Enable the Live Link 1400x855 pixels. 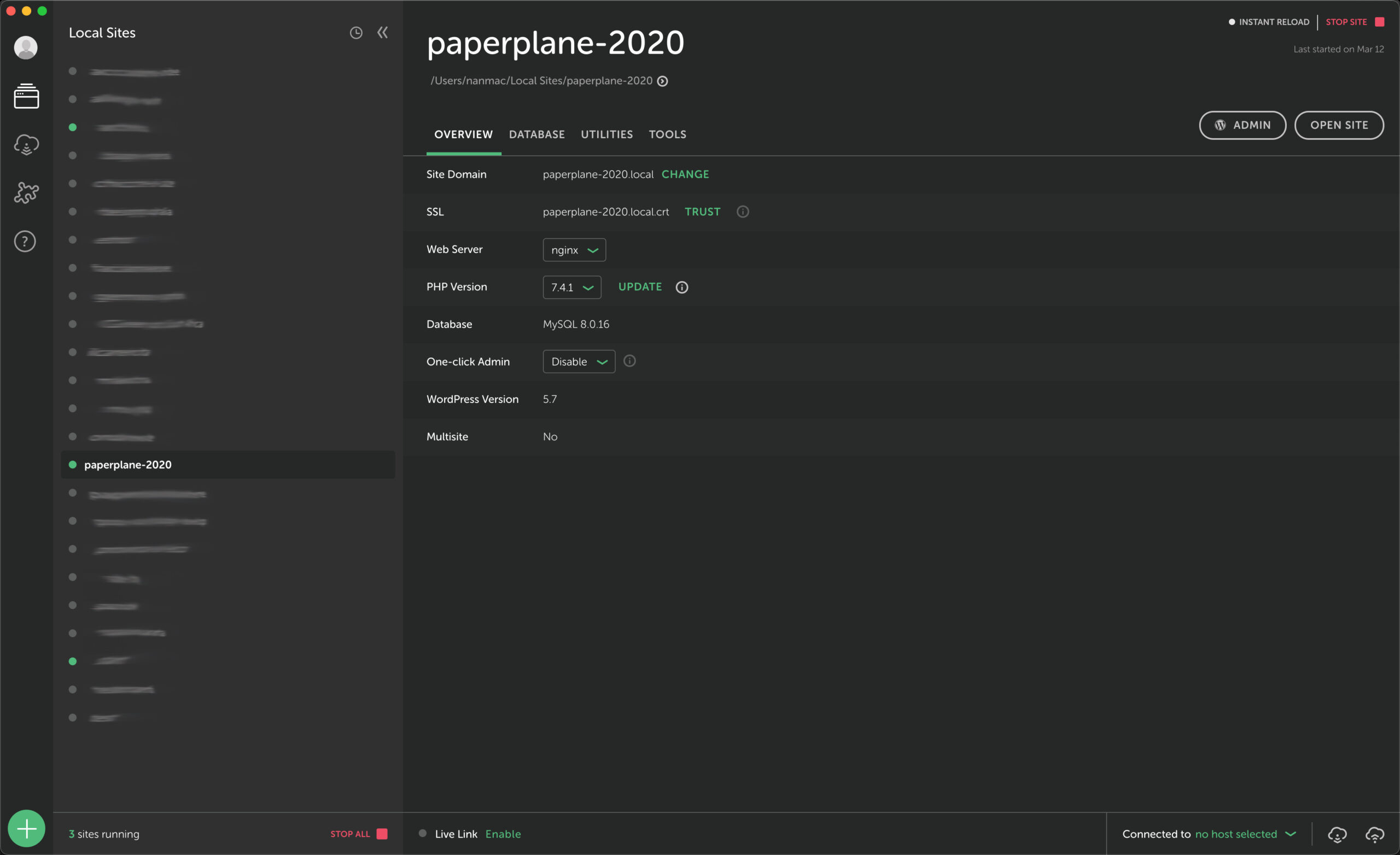click(x=503, y=834)
